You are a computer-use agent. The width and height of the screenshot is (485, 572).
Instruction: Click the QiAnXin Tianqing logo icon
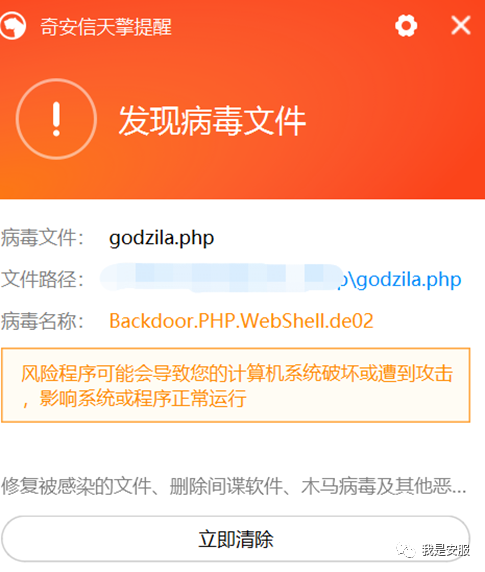(12, 26)
